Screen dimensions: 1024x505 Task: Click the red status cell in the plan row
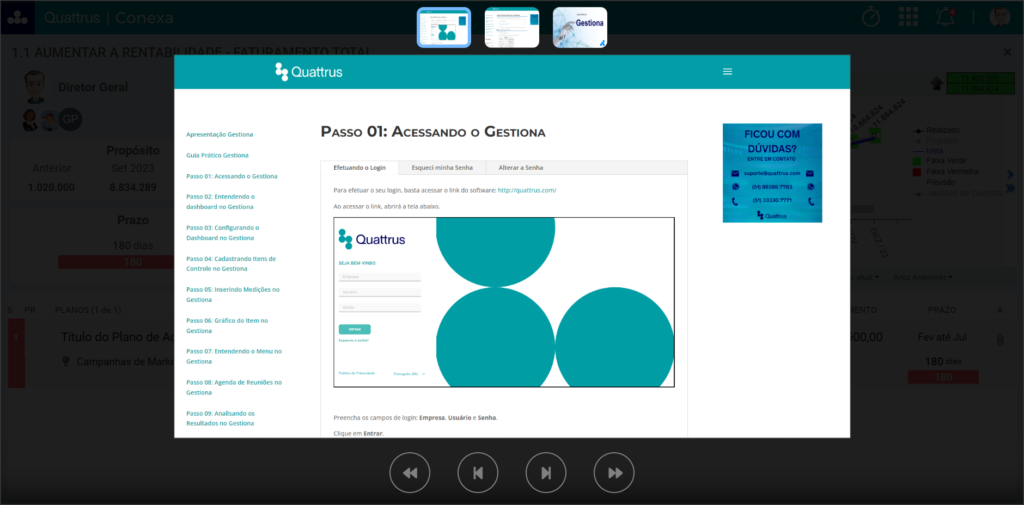click(16, 353)
